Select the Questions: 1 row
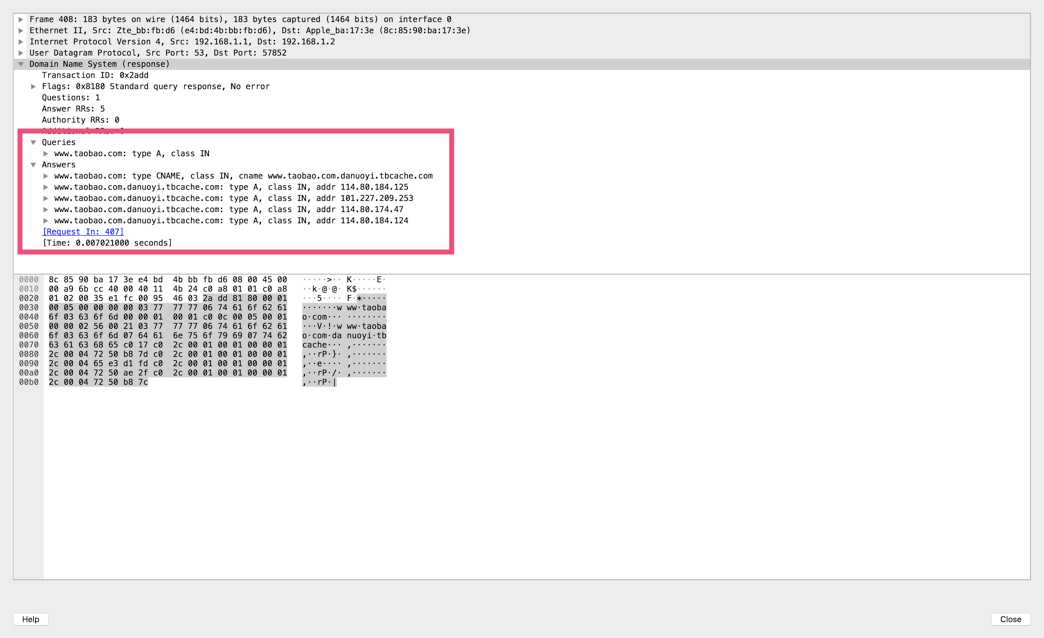The height and width of the screenshot is (638, 1044). tap(71, 98)
